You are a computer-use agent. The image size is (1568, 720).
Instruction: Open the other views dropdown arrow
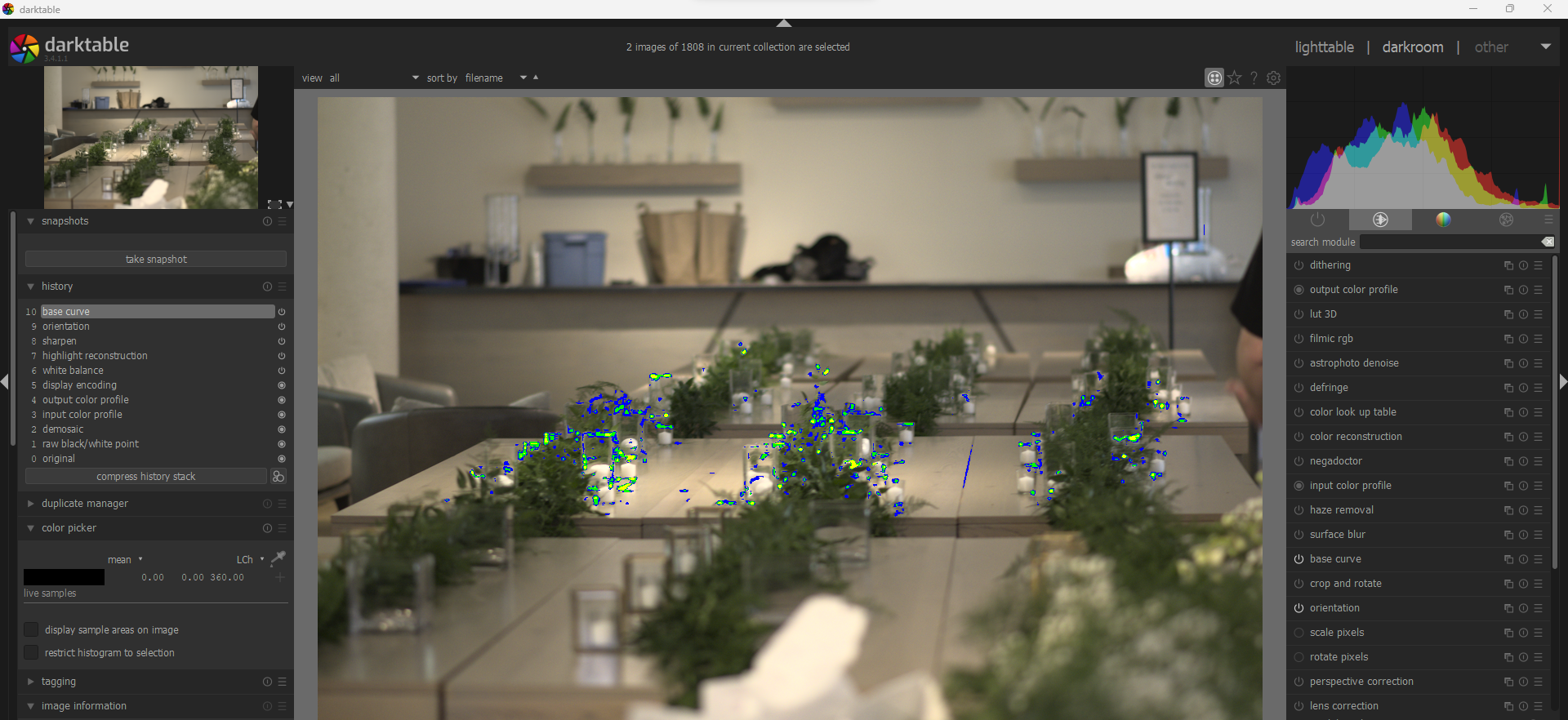point(1545,47)
